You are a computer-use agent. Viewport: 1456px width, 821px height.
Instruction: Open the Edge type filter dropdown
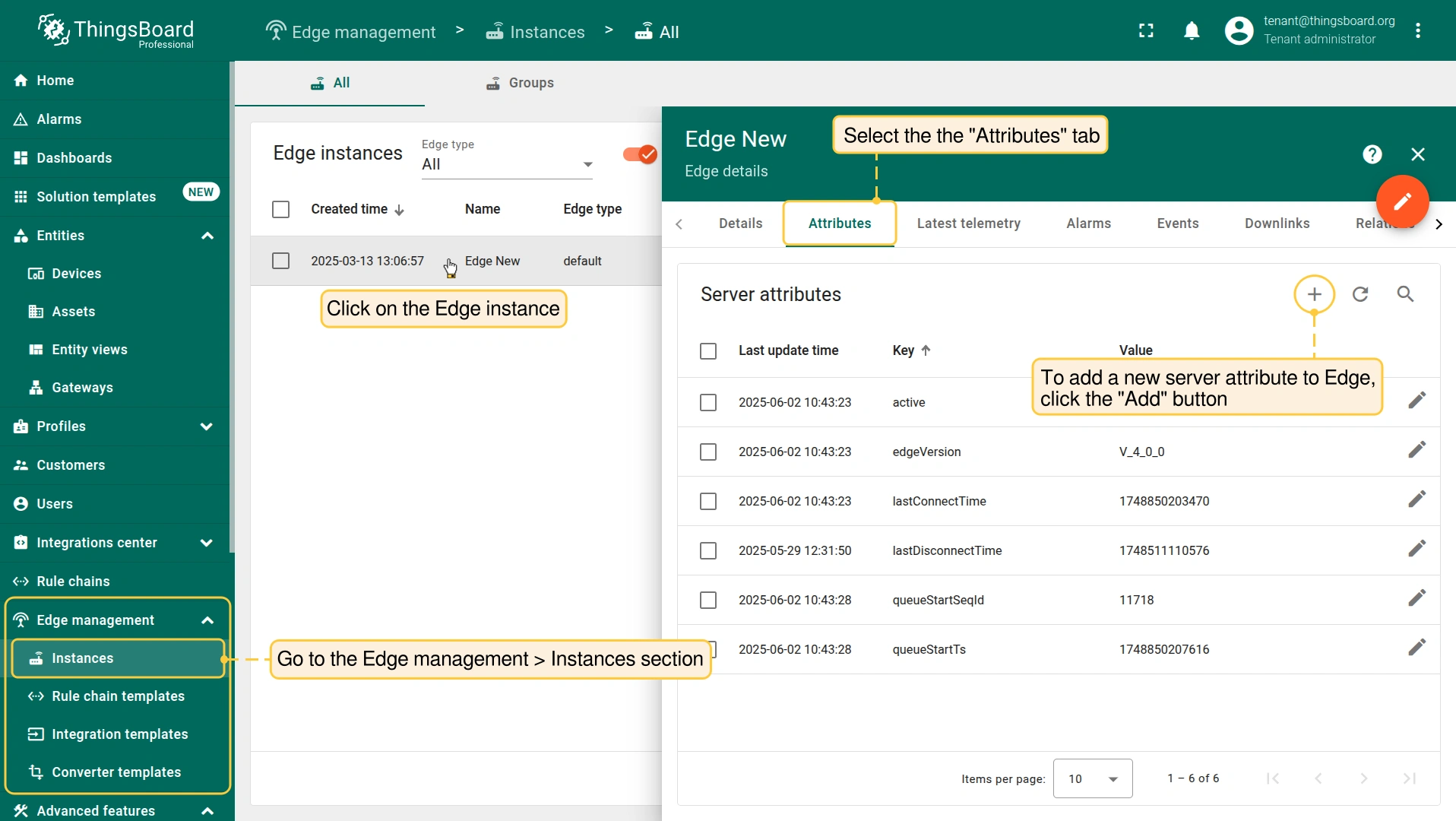[507, 164]
